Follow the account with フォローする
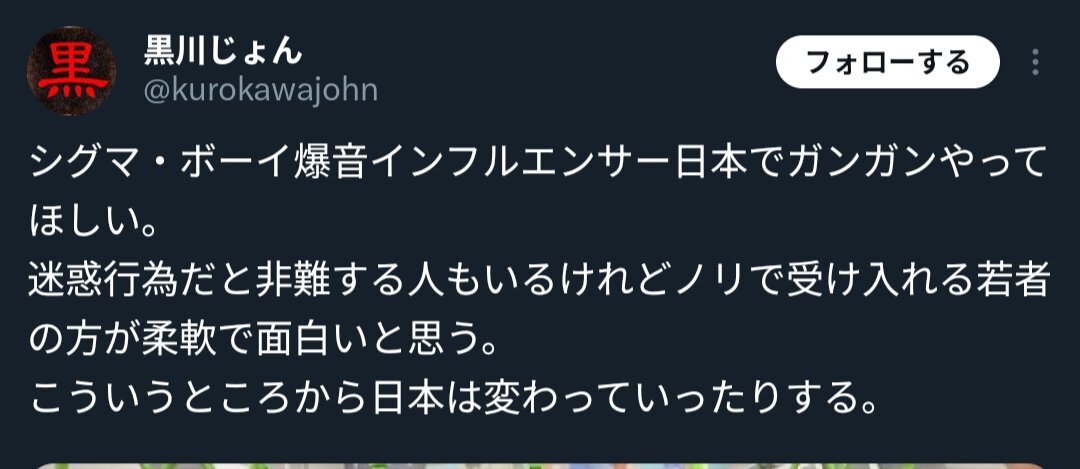The image size is (1080, 469). (887, 63)
